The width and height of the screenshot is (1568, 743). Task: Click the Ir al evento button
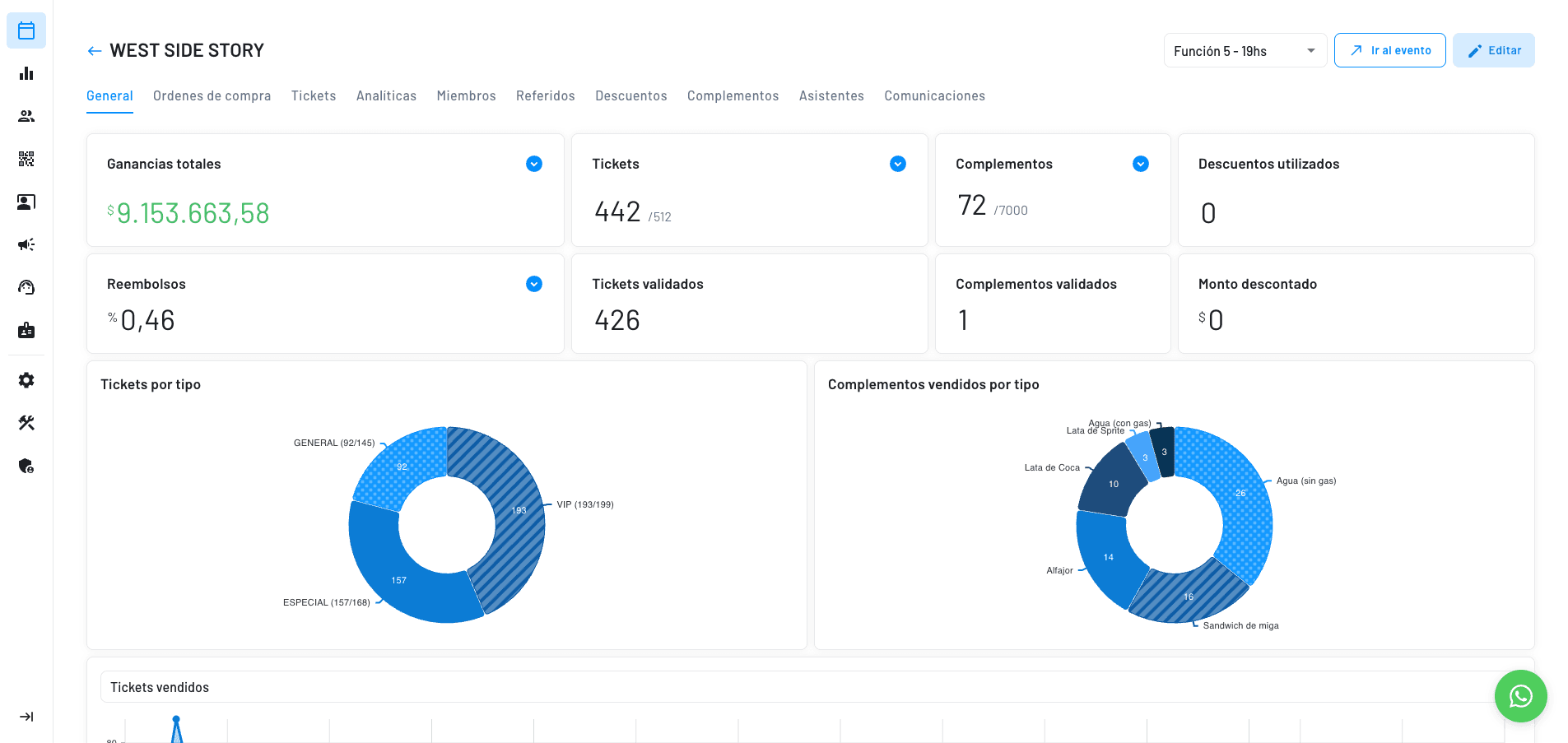[x=1389, y=50]
